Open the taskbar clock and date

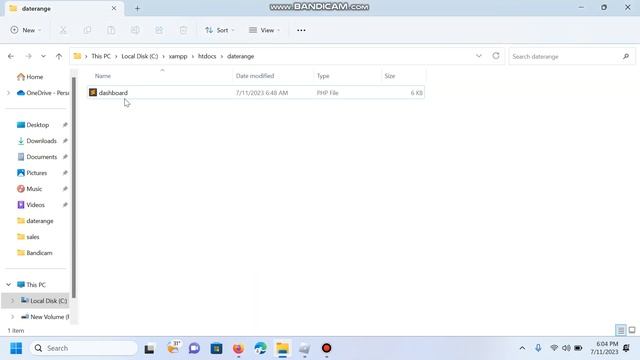point(604,348)
